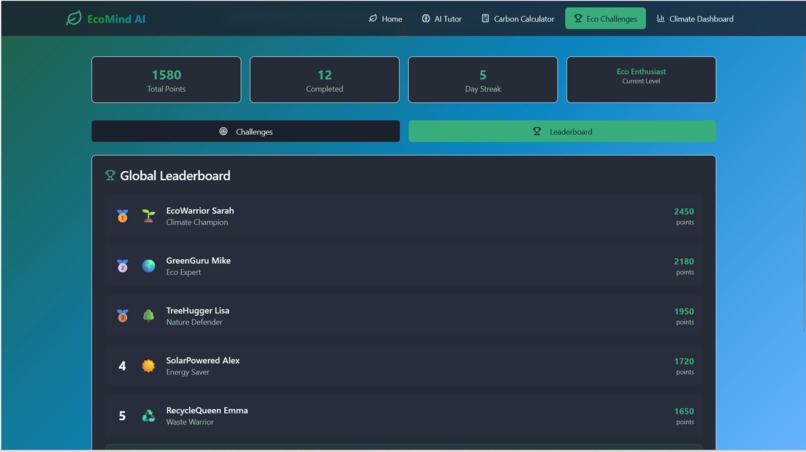Click the 2450 points value
806x452 pixels.
click(684, 211)
